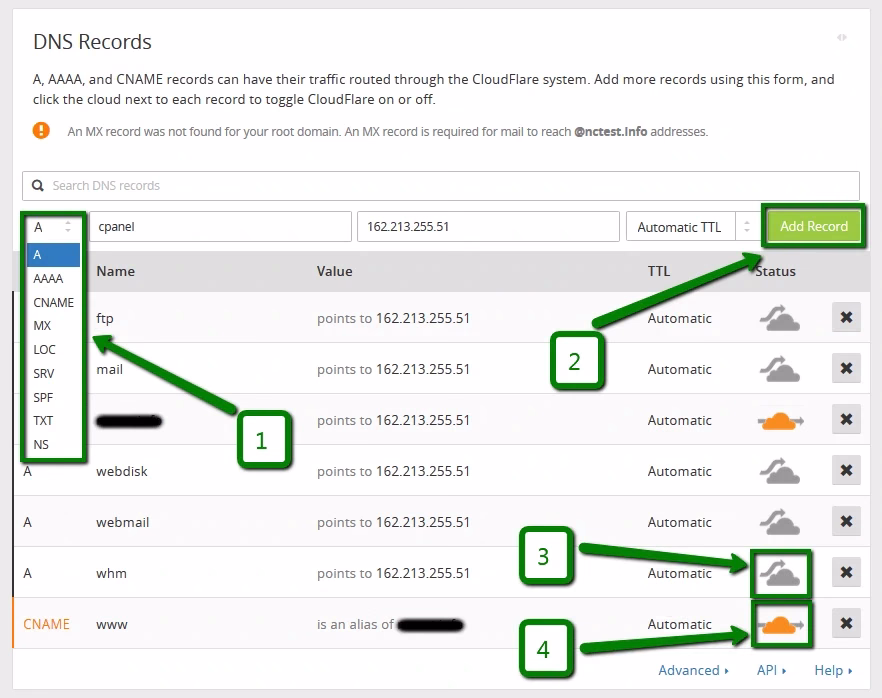Image resolution: width=882 pixels, height=698 pixels.
Task: Choose MX record type option
Action: tap(53, 326)
